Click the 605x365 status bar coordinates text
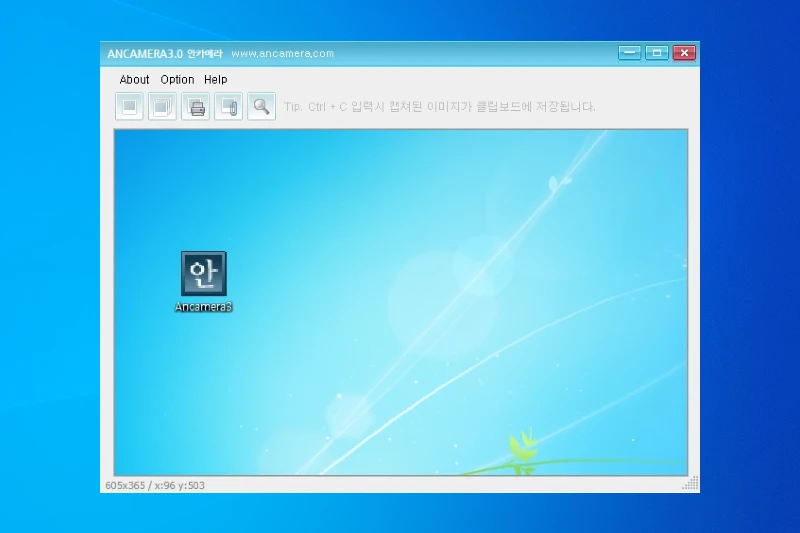This screenshot has height=533, width=800. 155,486
